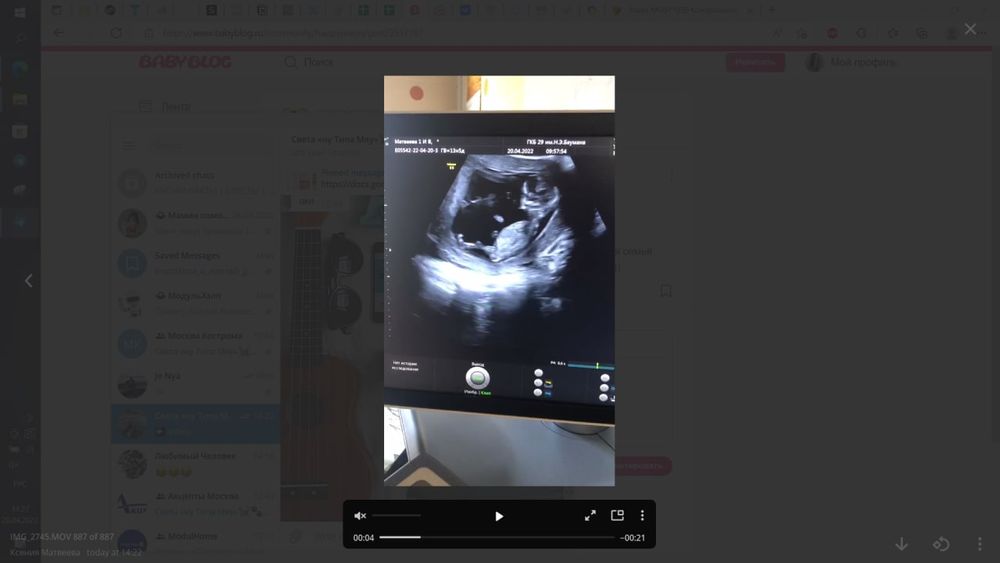Open the video in fullscreen mode
Image resolution: width=1000 pixels, height=563 pixels.
coord(590,515)
